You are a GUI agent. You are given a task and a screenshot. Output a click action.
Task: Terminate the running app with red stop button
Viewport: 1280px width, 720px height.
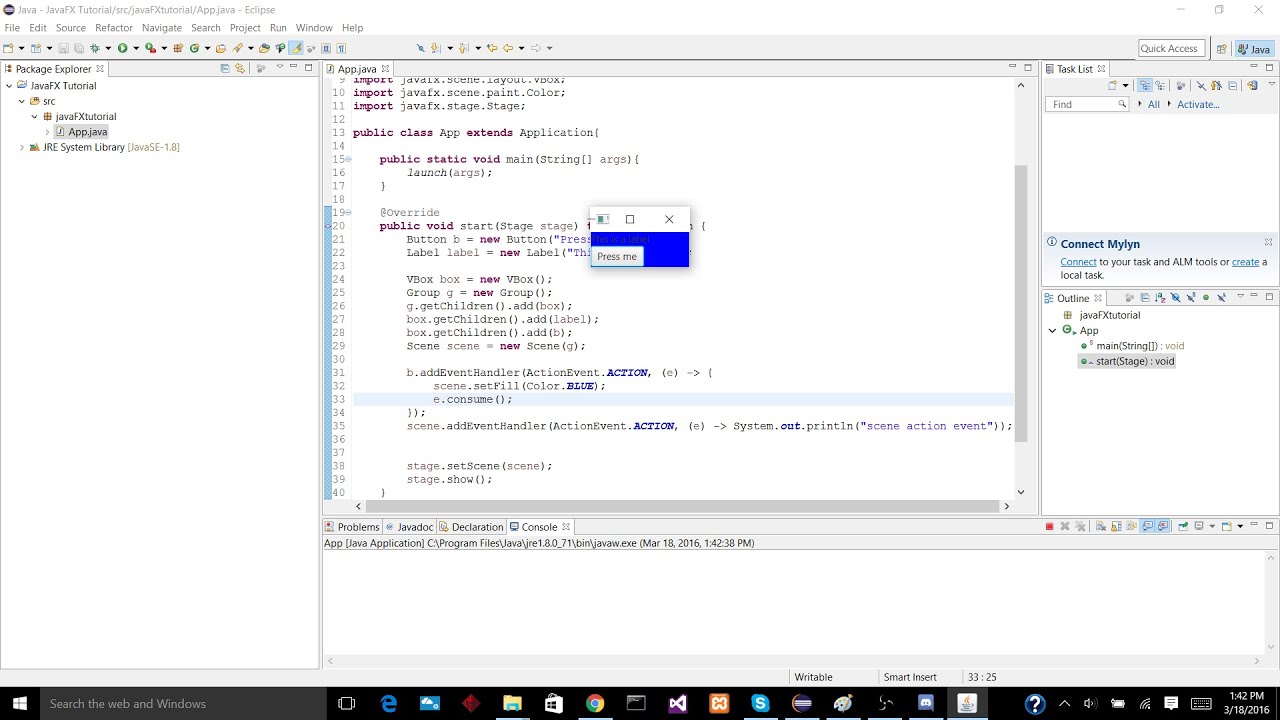(1049, 526)
